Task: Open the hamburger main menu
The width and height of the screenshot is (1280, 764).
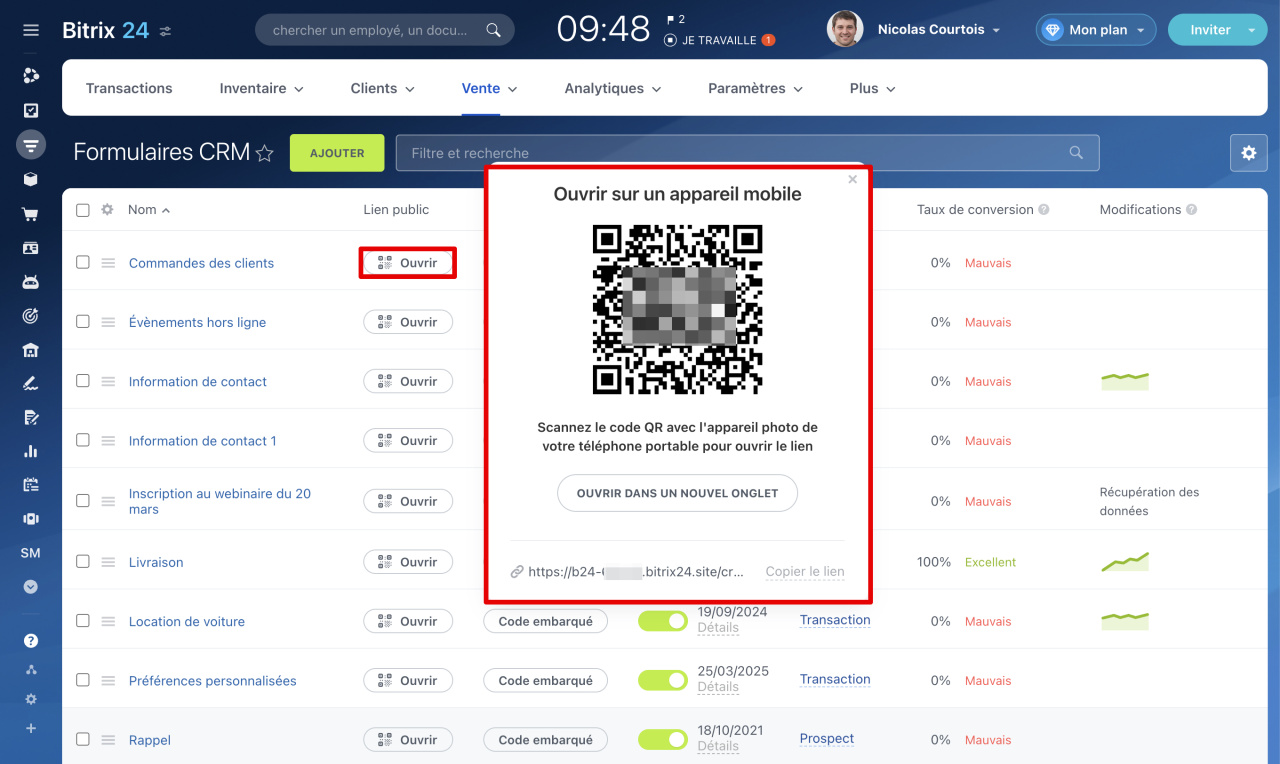Action: [x=31, y=30]
